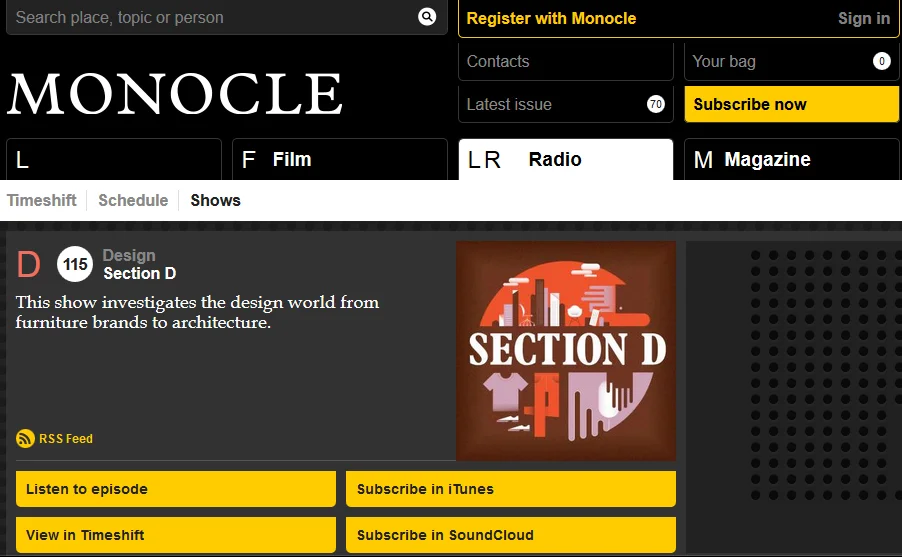The height and width of the screenshot is (557, 902).
Task: Open Register with Monocle
Action: [x=551, y=18]
